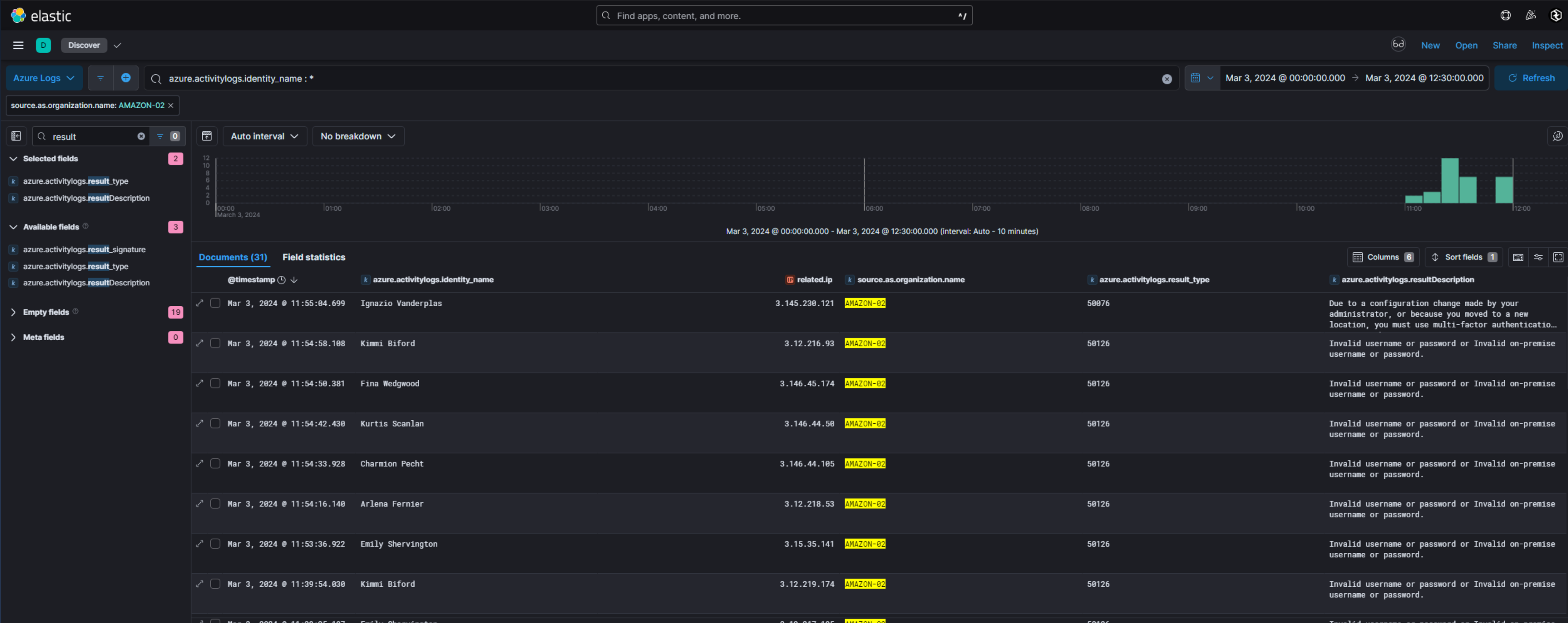Click the chart options icon beside Auto interval

(207, 136)
